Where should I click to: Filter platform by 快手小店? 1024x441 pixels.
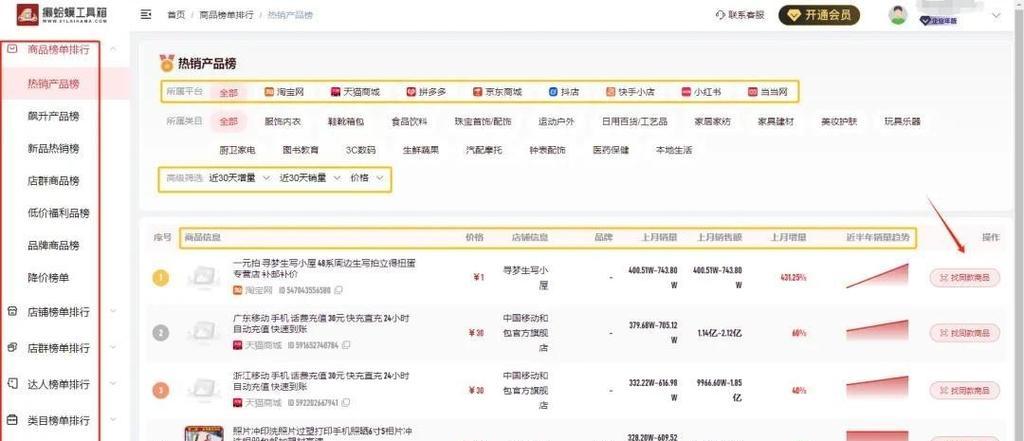(x=630, y=92)
